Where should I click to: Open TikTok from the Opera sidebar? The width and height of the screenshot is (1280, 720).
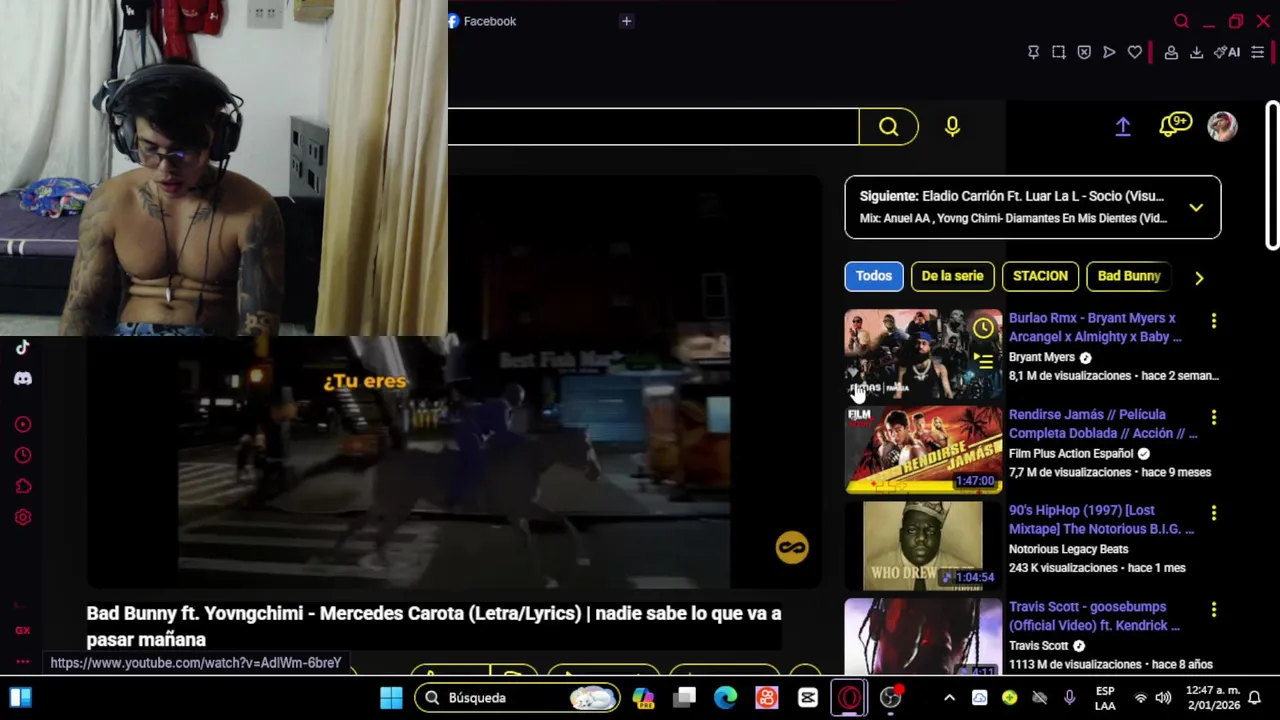[23, 347]
